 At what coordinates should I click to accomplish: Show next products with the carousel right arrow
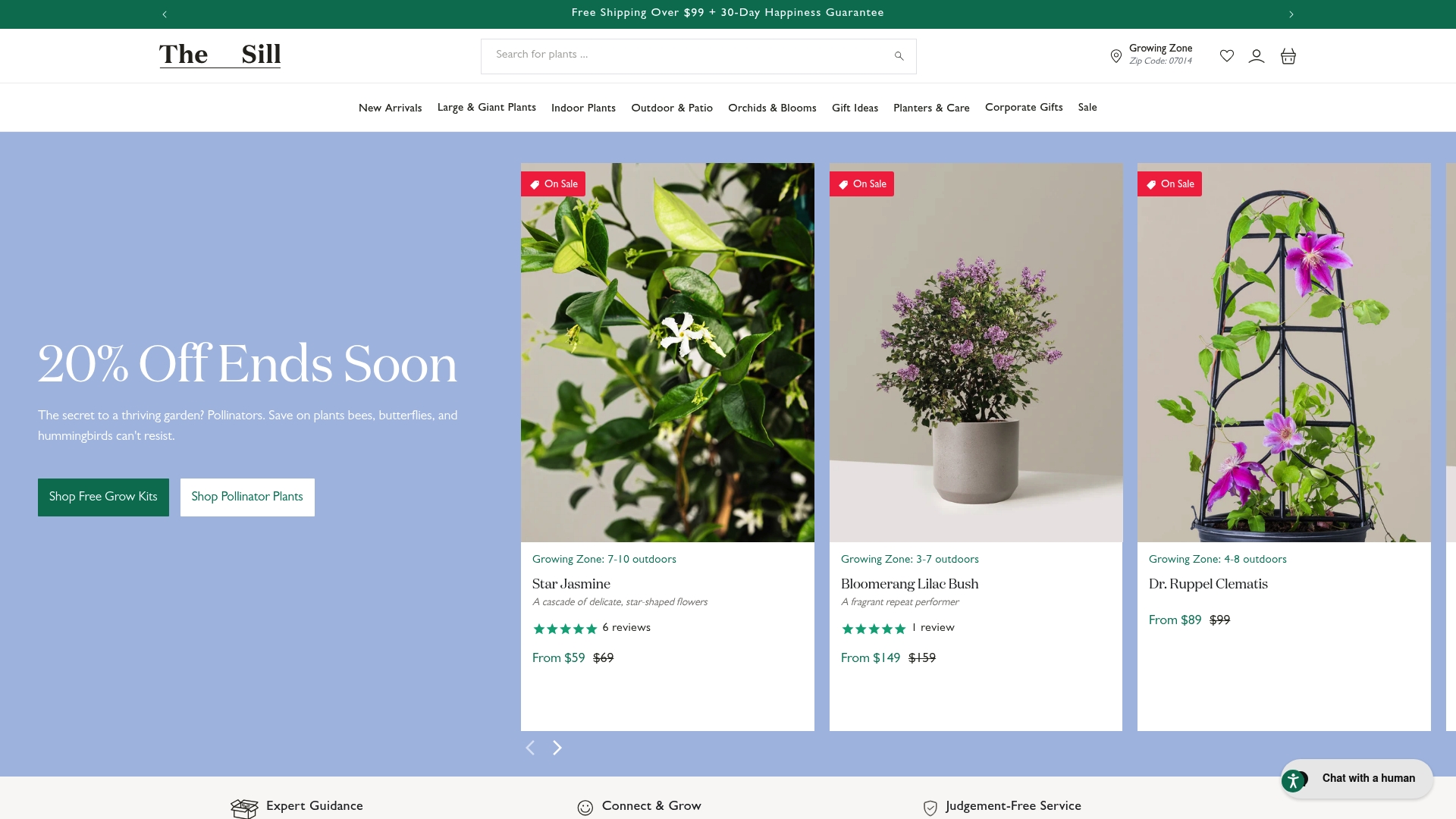557,748
